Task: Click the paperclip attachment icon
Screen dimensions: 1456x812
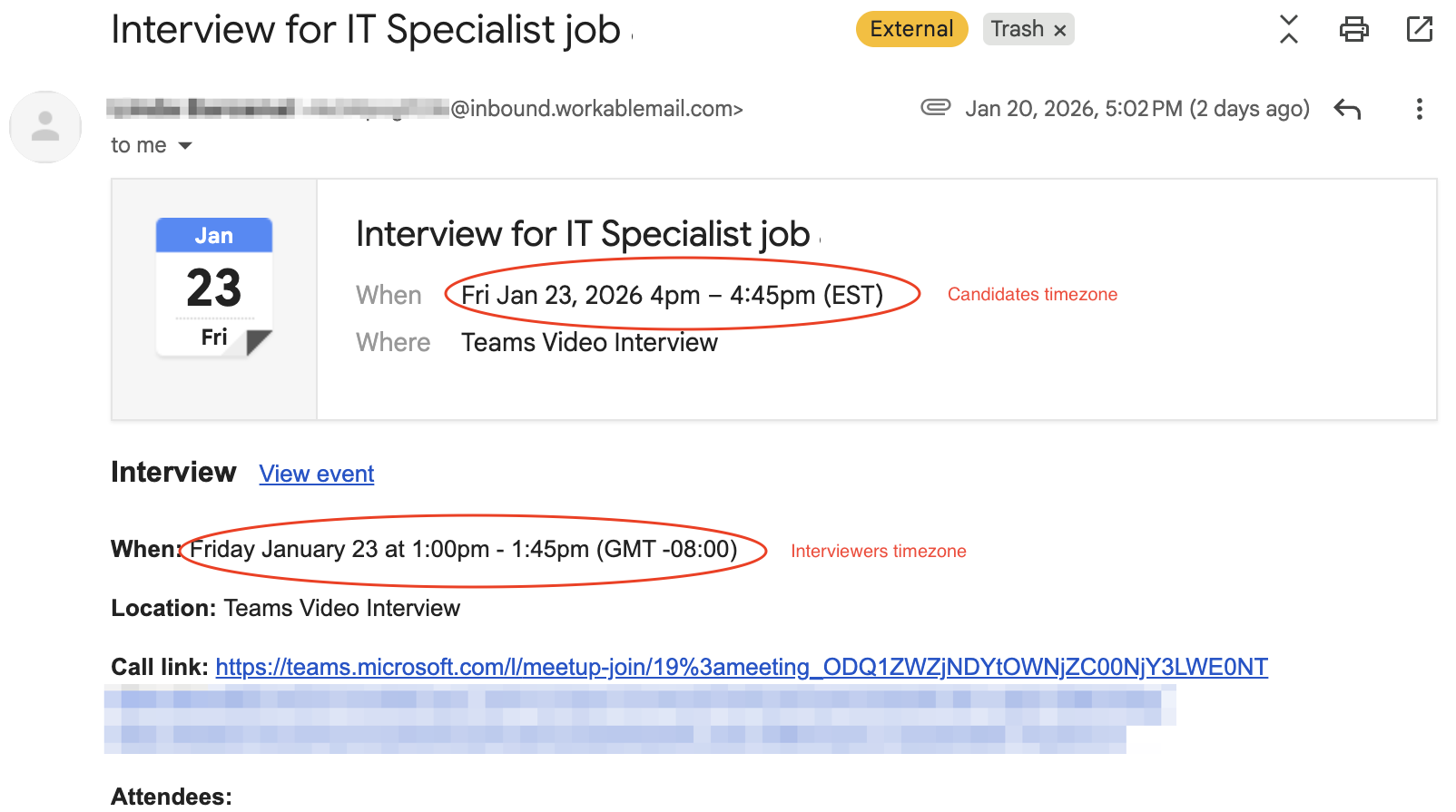Action: click(x=935, y=108)
